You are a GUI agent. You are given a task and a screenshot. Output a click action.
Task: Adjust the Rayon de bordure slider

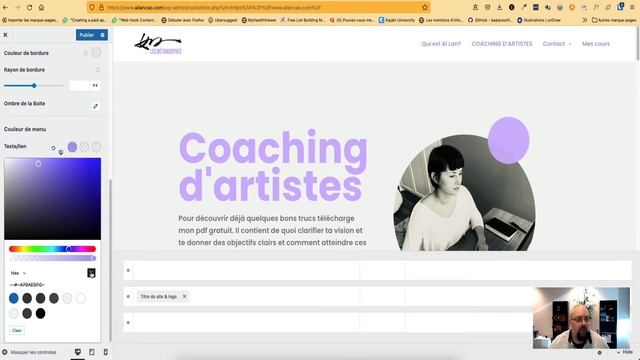pos(33,86)
